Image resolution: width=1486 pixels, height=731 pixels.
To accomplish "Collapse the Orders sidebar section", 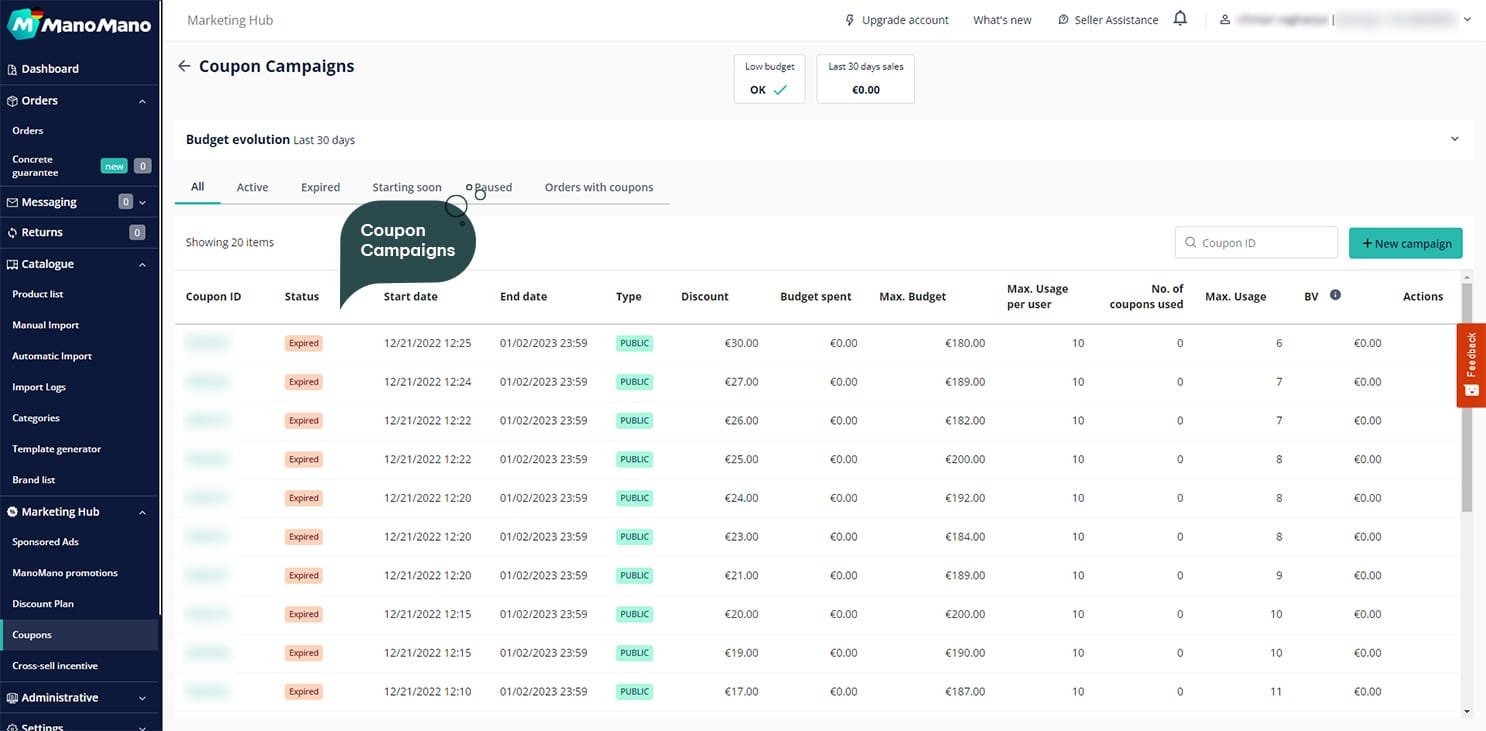I will coord(142,101).
